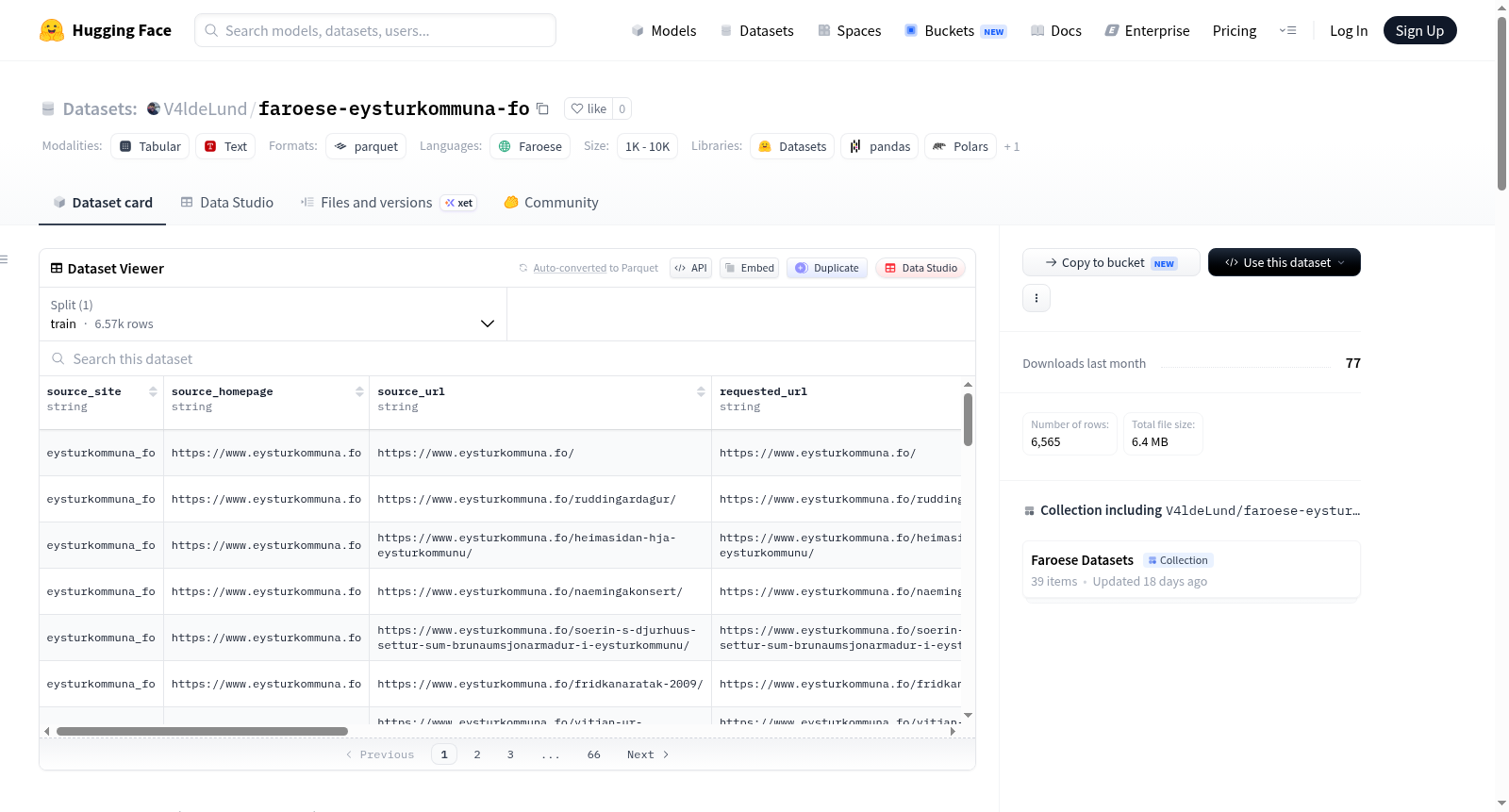
Task: Click the left sidebar toggle icon
Action: [x=4, y=259]
